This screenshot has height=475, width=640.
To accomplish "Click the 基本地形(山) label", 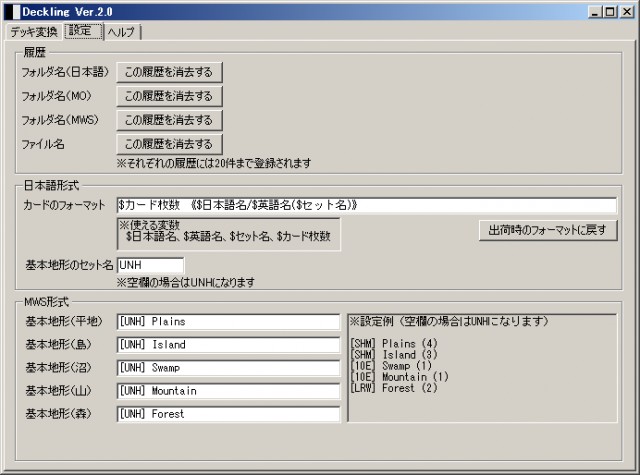I will pos(58,391).
